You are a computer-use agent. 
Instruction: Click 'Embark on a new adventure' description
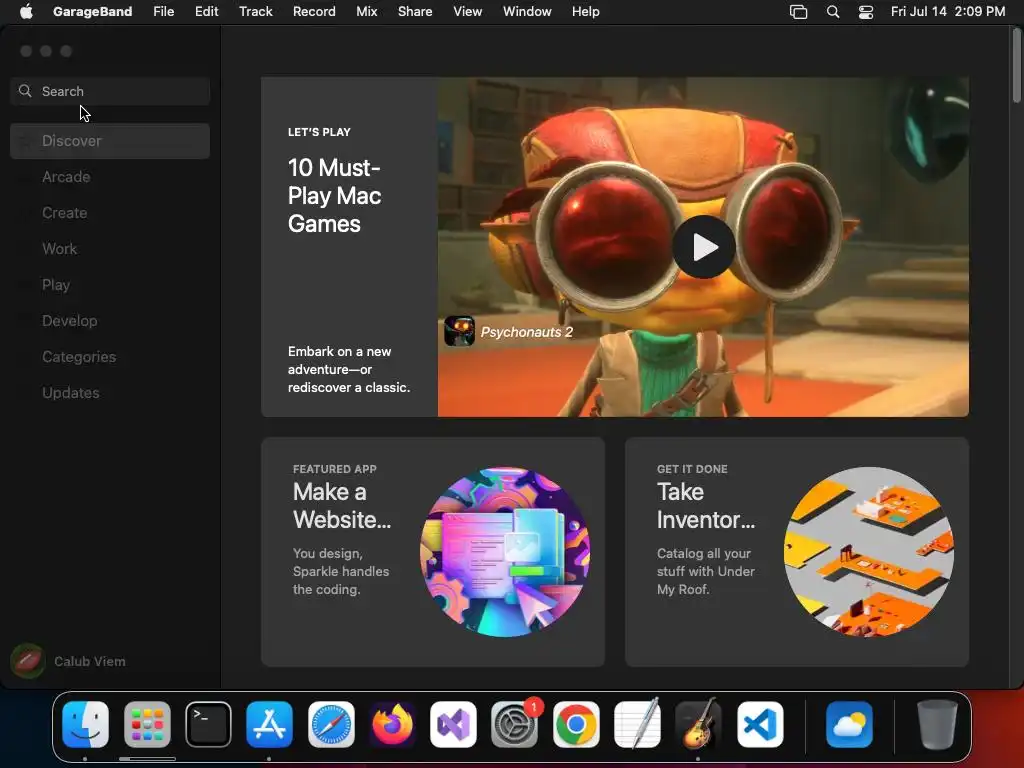coord(349,369)
